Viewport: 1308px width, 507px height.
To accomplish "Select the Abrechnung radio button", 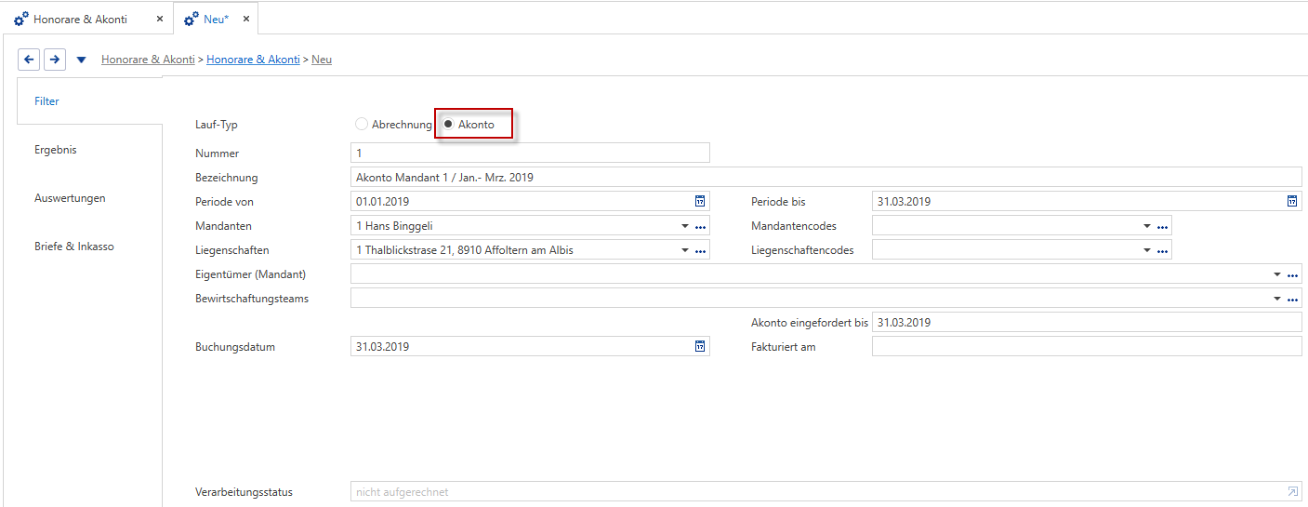I will coord(362,125).
